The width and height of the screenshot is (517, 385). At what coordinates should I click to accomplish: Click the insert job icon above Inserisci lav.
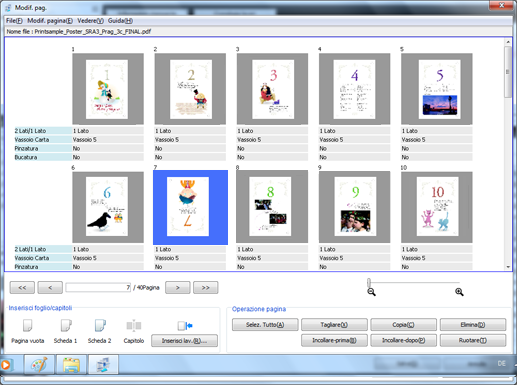pos(185,326)
